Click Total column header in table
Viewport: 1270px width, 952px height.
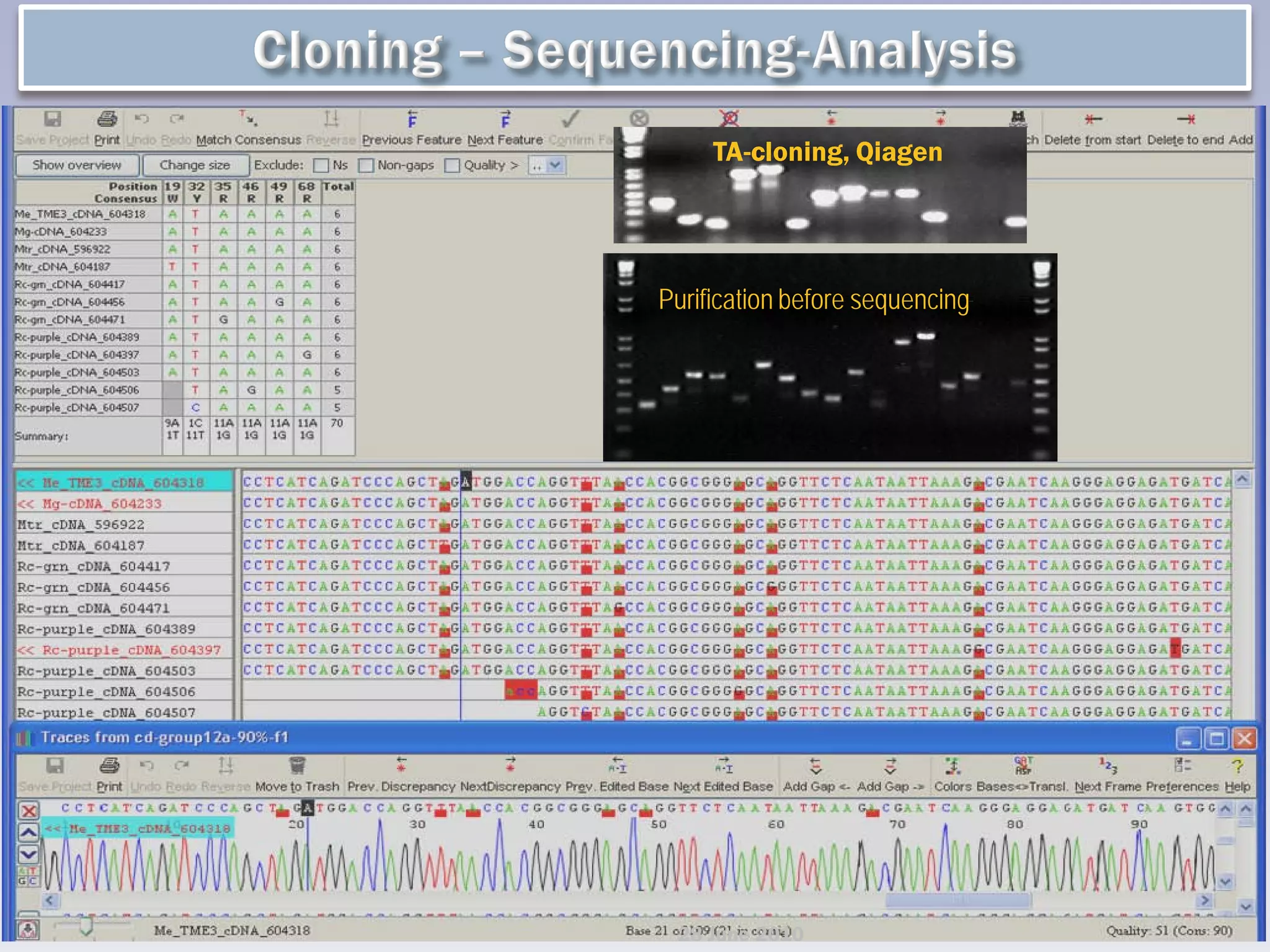click(338, 192)
